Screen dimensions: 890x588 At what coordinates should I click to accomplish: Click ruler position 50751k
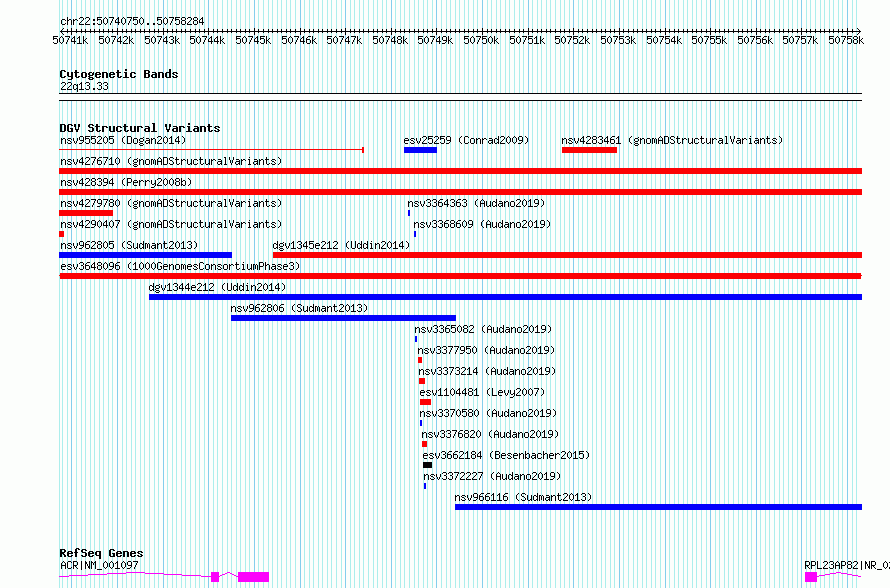(527, 40)
